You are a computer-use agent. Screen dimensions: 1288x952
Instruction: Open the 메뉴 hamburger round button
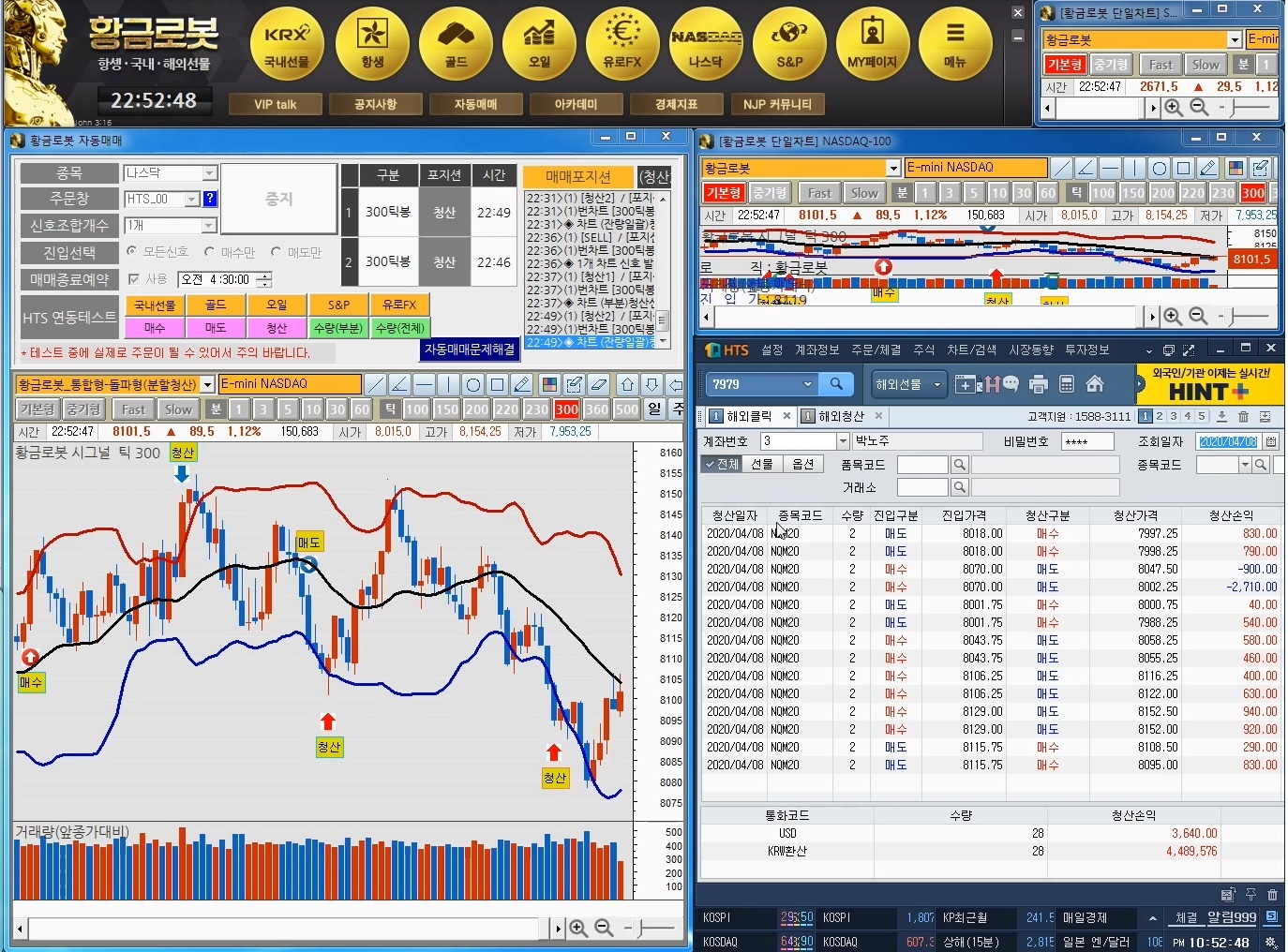click(955, 44)
